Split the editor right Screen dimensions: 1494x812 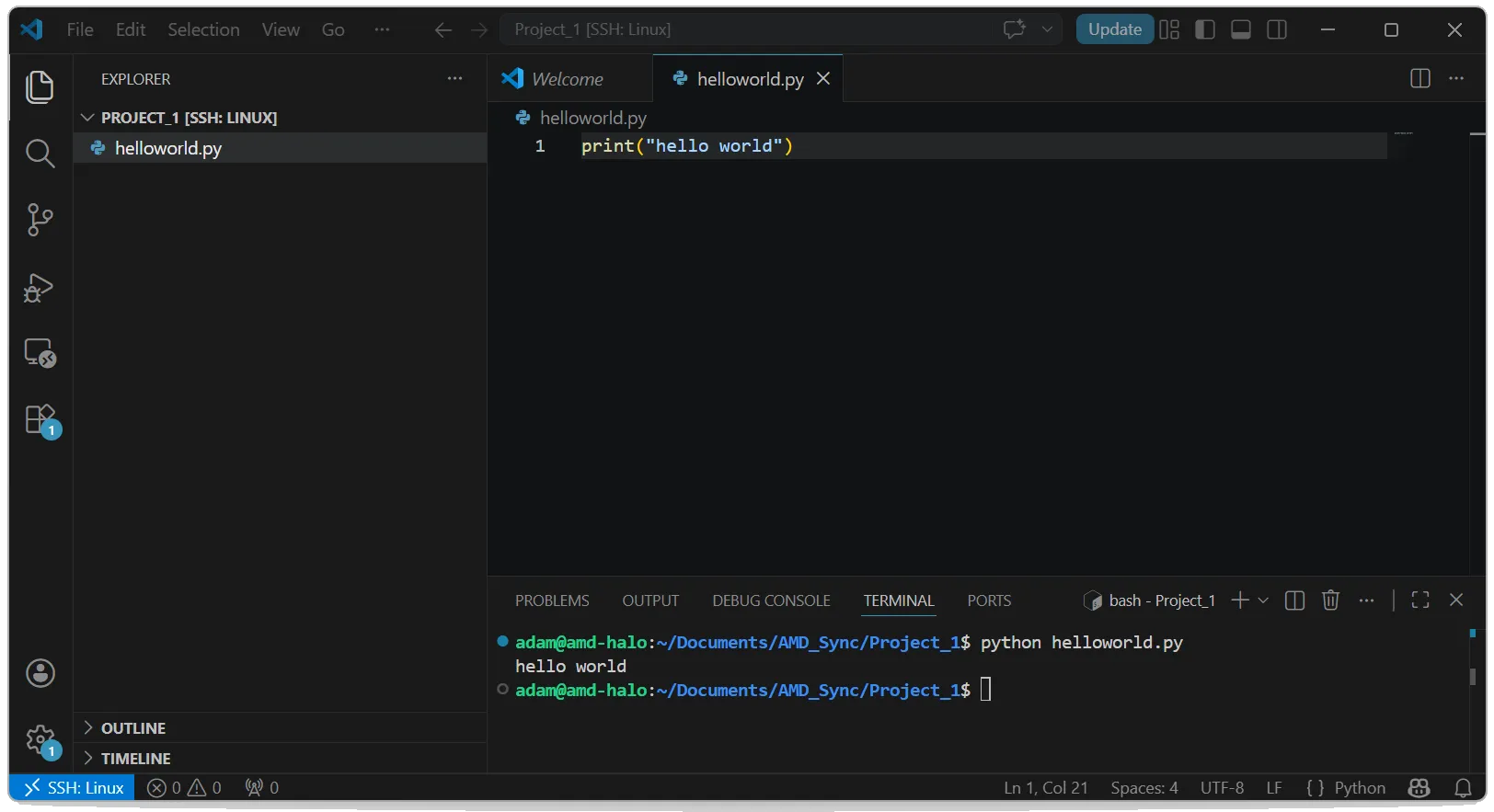pos(1420,78)
